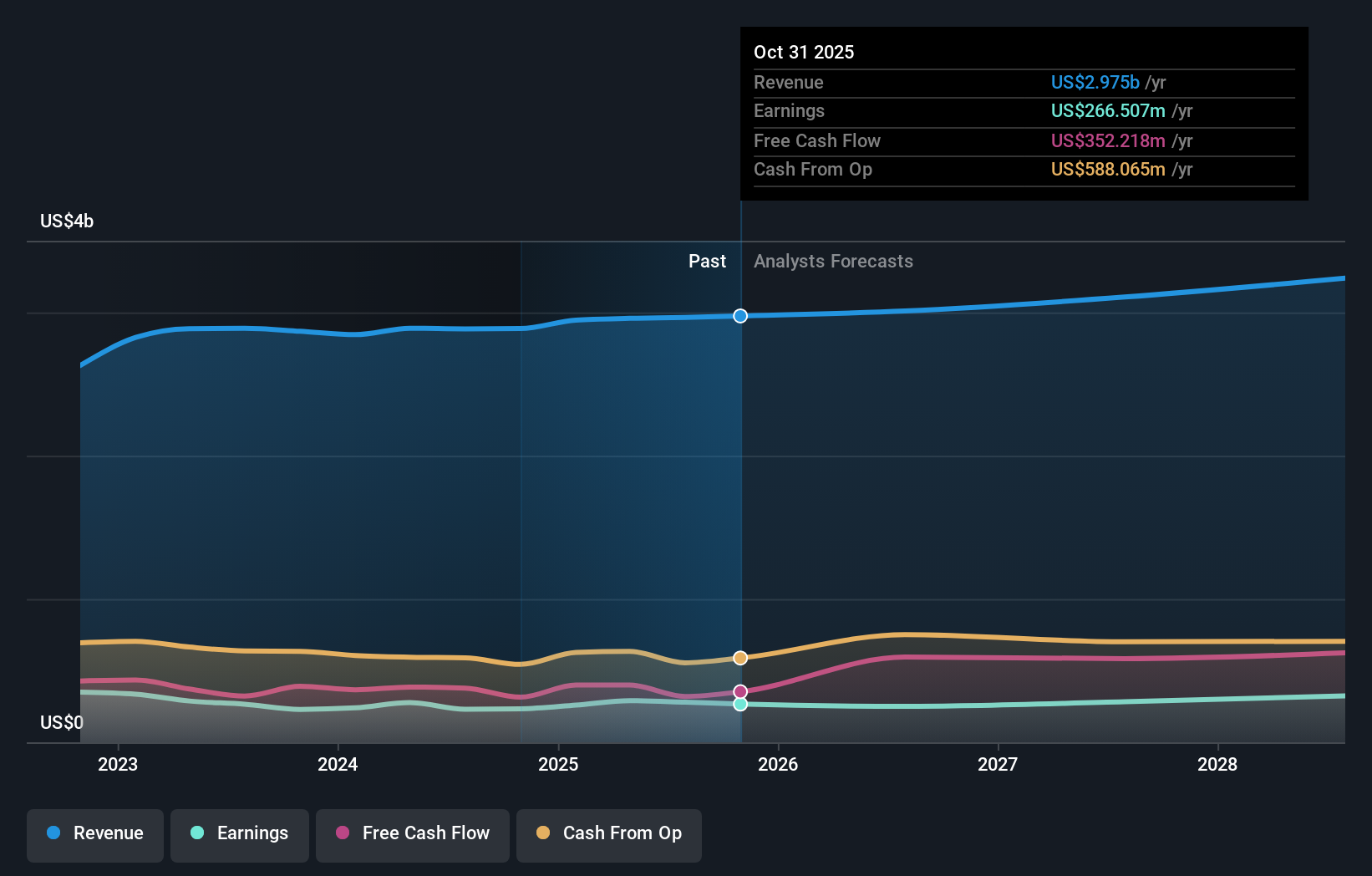Screen dimensions: 1372x876
Task: Click the Oct 31 2025 tooltip header
Action: click(803, 52)
